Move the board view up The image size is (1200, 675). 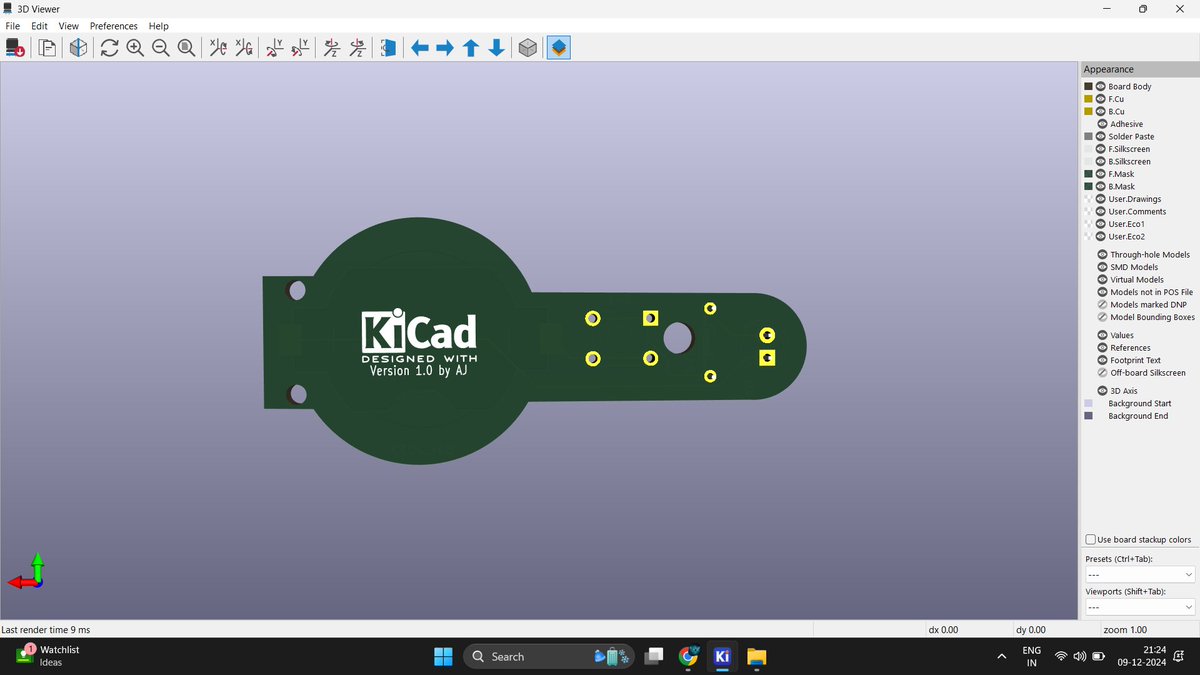(x=470, y=47)
